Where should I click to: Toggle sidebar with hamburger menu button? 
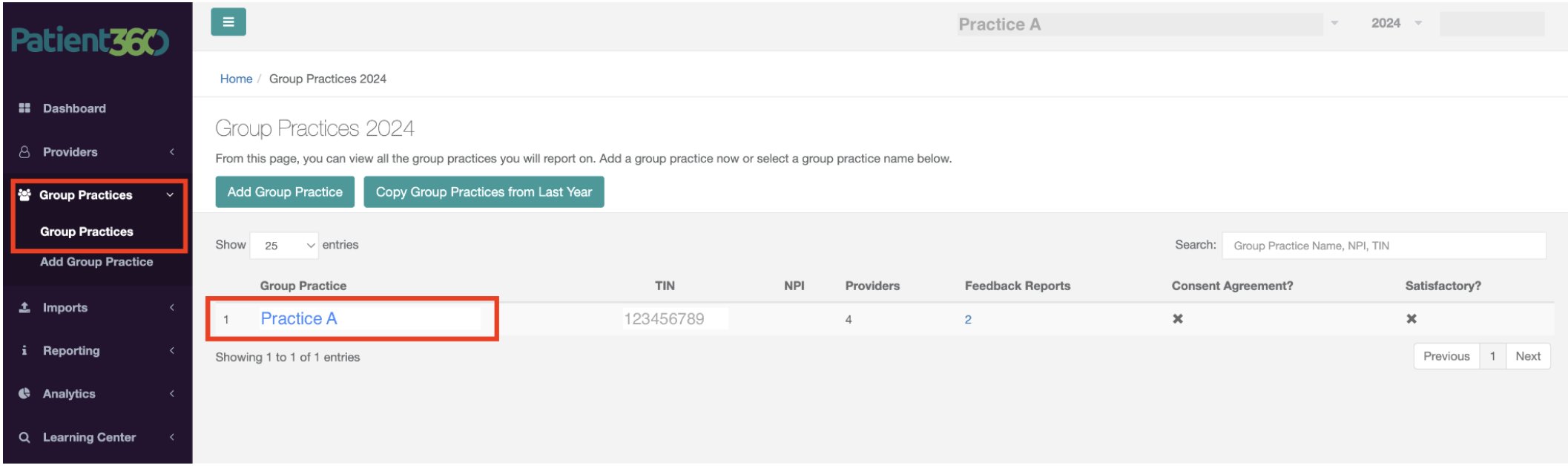(228, 22)
